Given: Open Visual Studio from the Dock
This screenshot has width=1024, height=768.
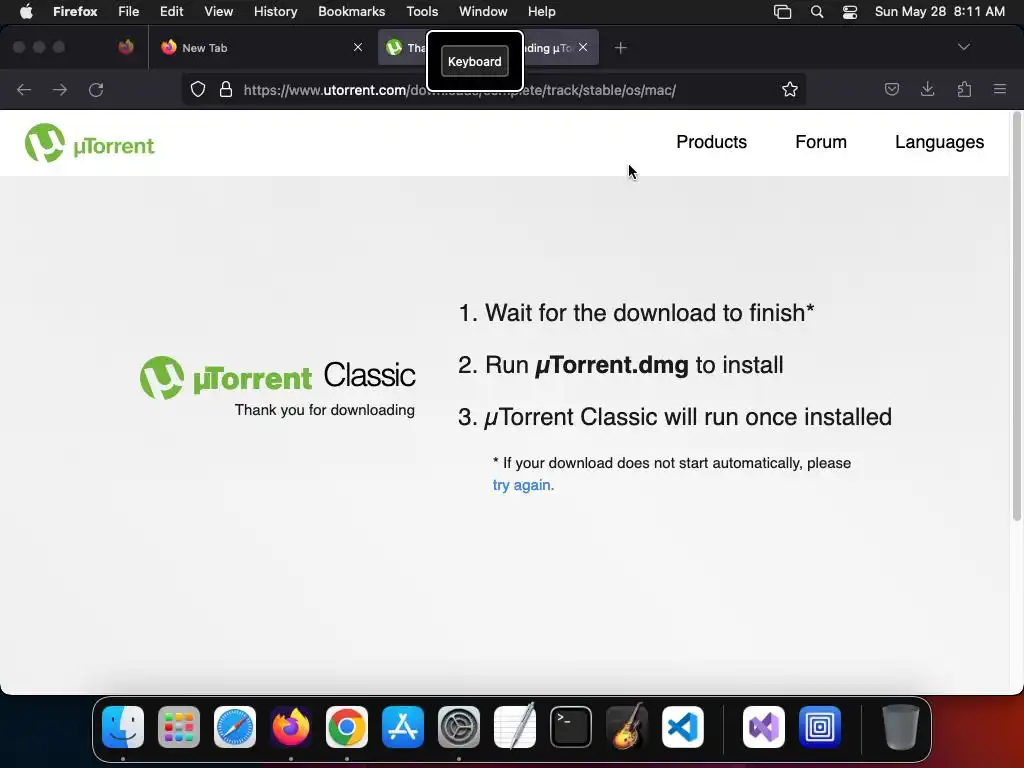Looking at the screenshot, I should click(x=764, y=727).
